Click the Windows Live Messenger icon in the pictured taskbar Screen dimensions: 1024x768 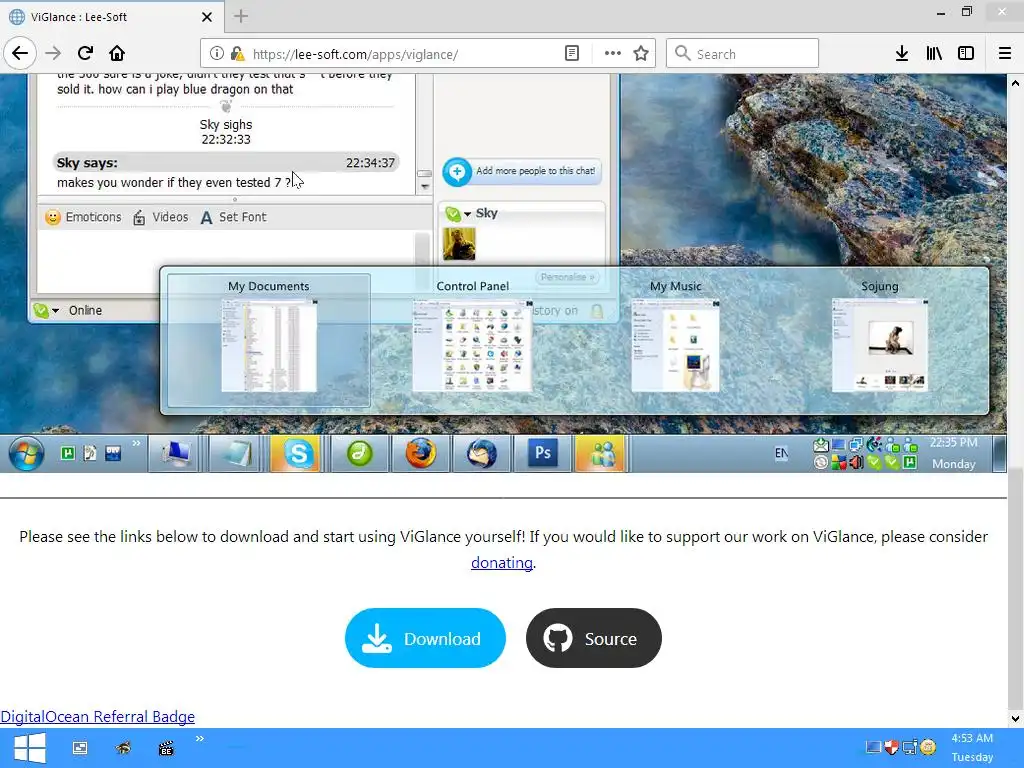(x=602, y=453)
